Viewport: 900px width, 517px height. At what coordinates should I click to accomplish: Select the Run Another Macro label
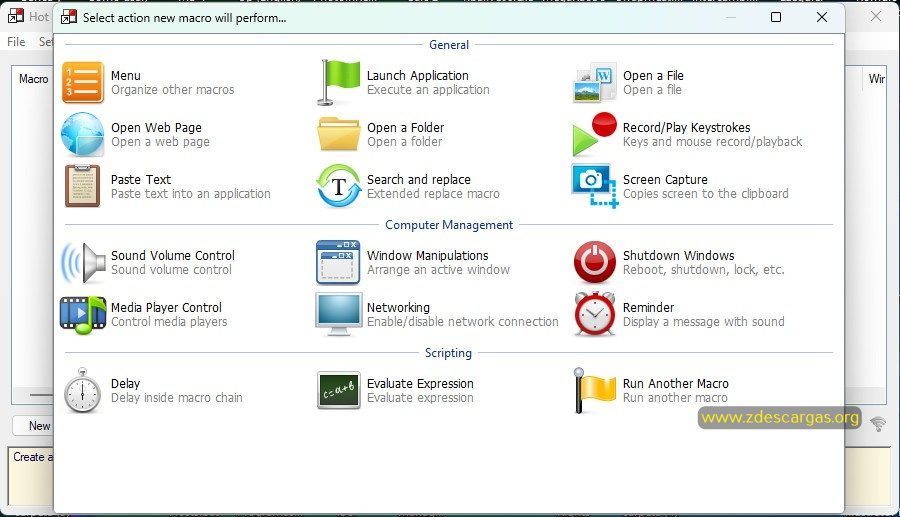click(676, 384)
